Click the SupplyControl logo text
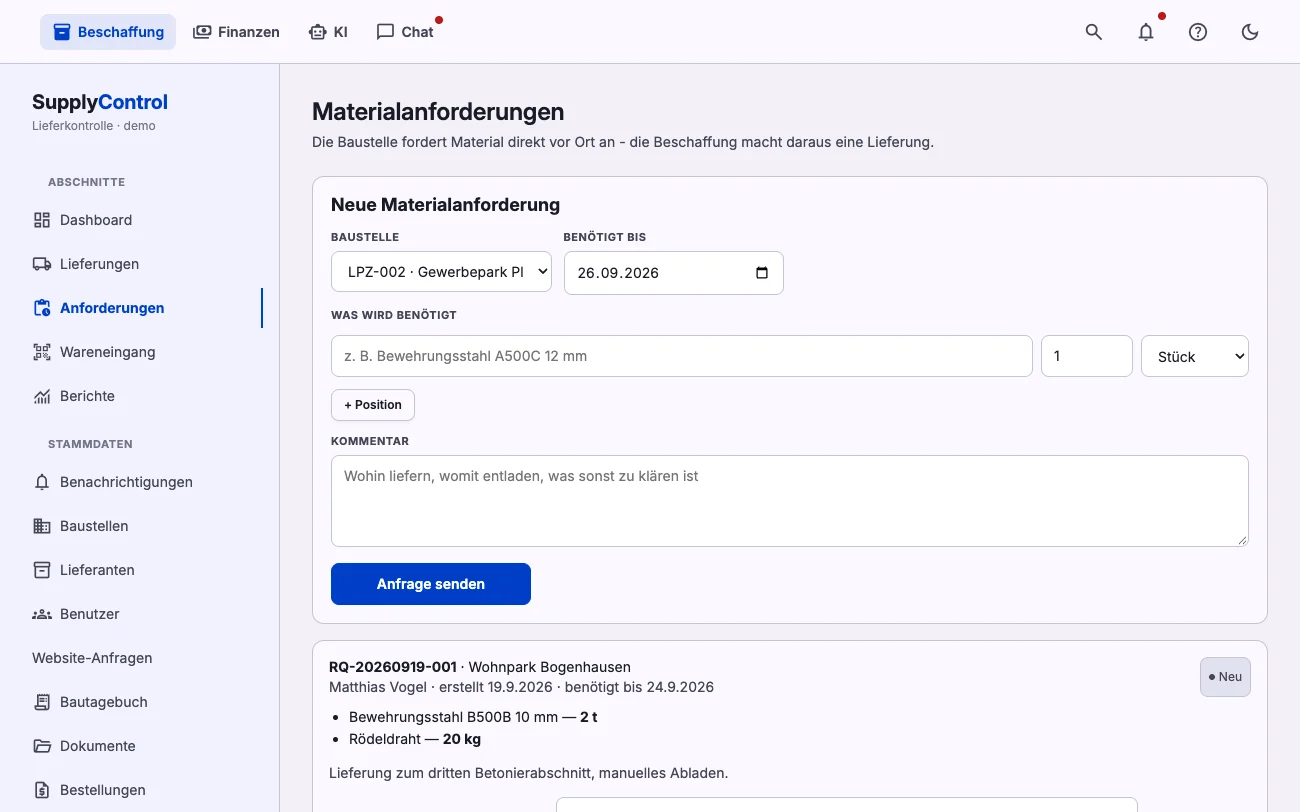Viewport: 1300px width, 812px height. pos(100,102)
